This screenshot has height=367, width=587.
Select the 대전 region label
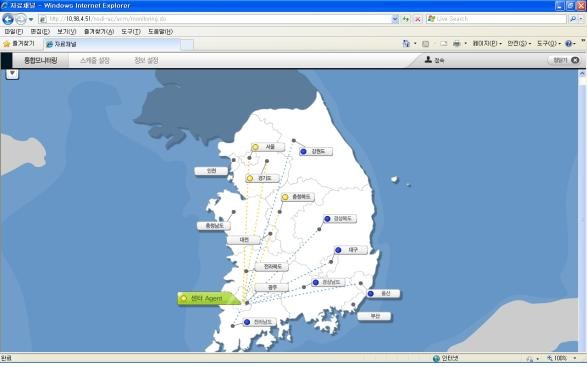coord(244,240)
